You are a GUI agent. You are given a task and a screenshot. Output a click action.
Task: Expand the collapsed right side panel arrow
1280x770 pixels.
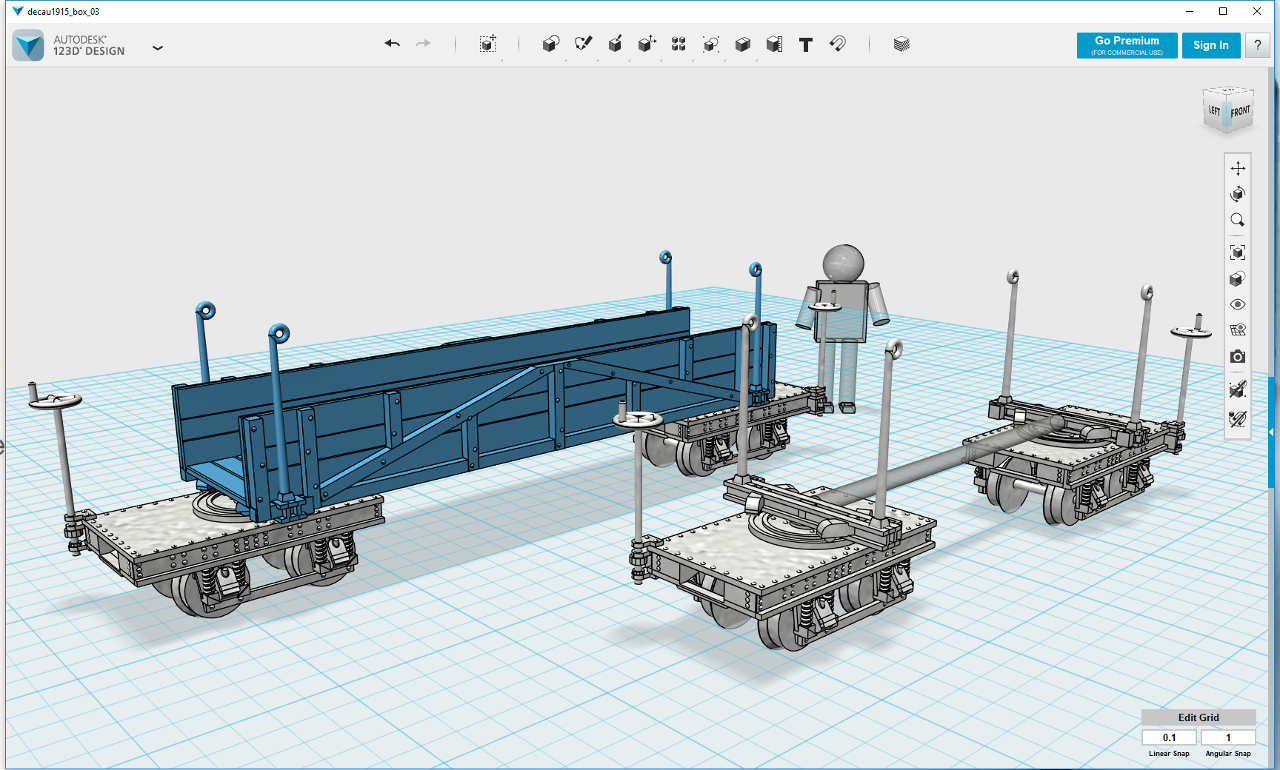[x=1271, y=432]
